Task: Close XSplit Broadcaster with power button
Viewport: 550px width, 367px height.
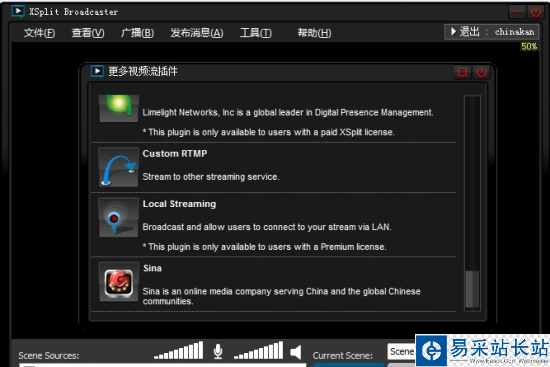Action: (x=535, y=12)
